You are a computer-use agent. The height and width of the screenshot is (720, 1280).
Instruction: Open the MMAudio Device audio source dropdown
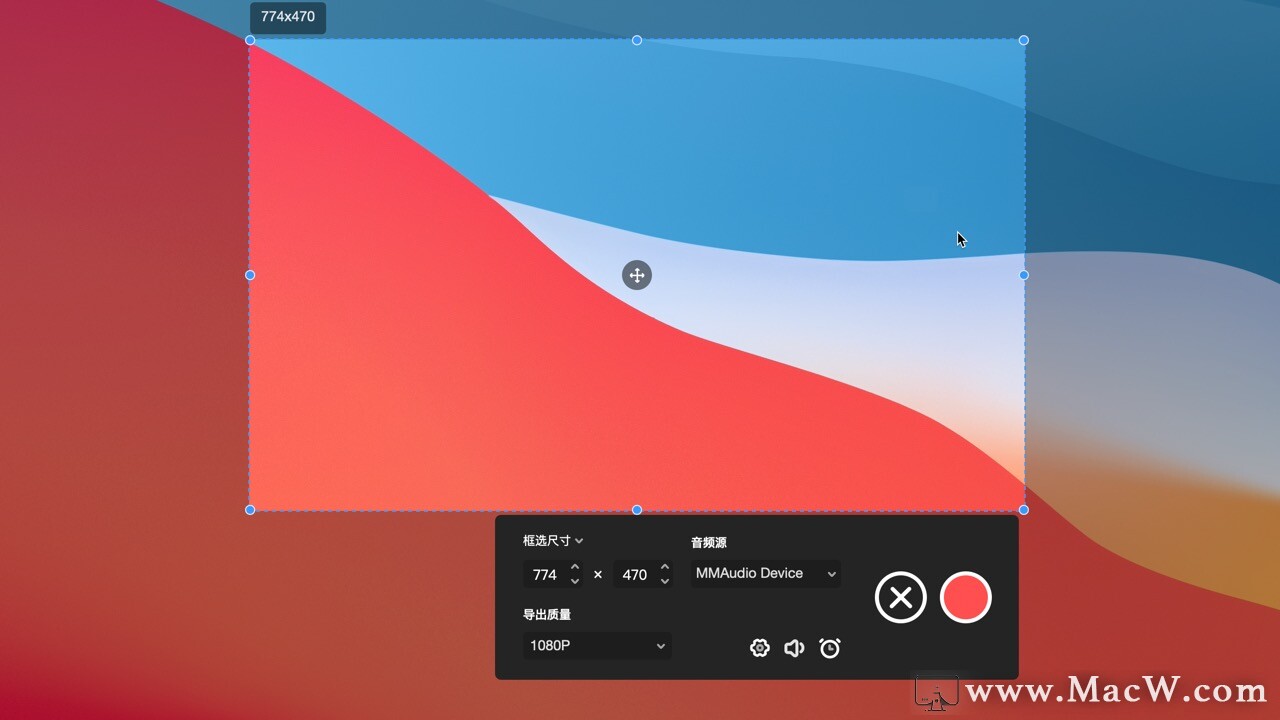766,574
